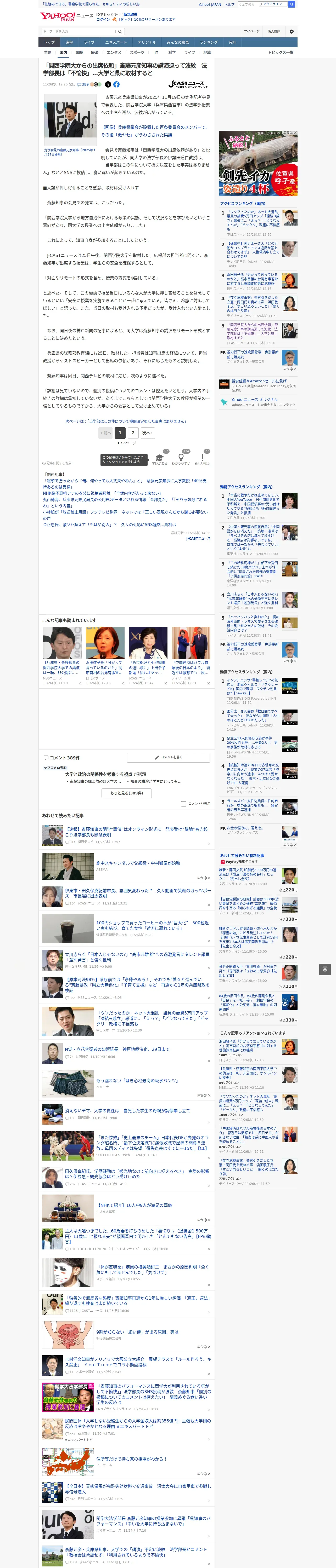Open the article photo of the governor
Screen dimensions: 336x1568
pos(70,120)
